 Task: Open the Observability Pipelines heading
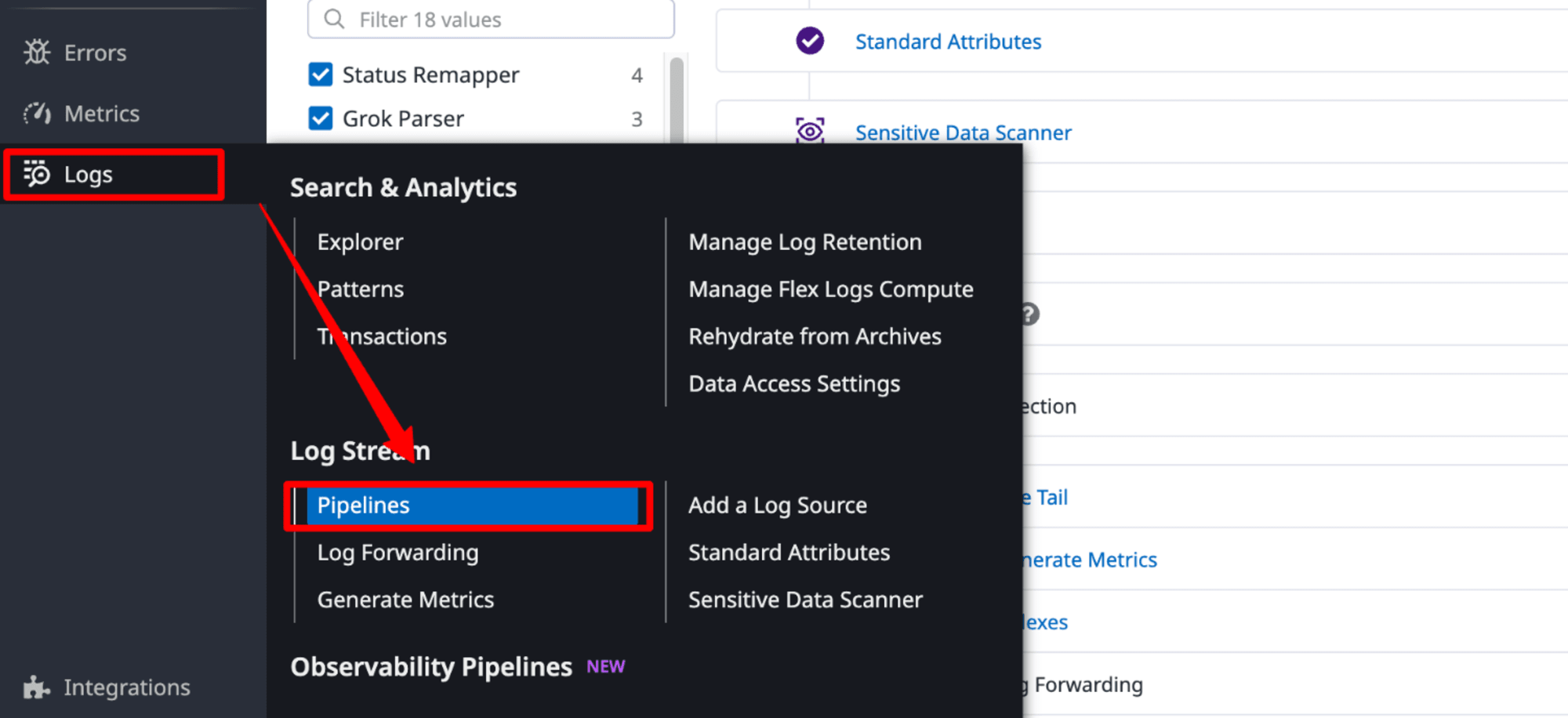431,667
